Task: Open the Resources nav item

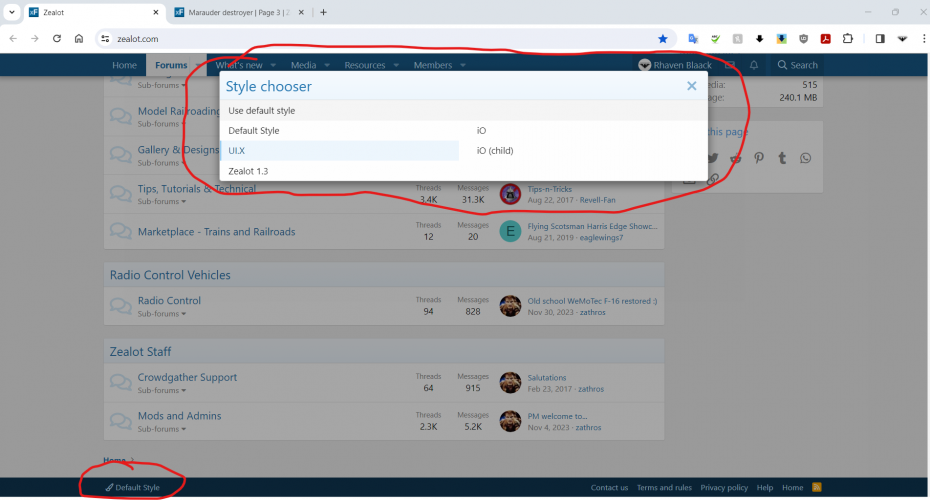Action: tap(365, 65)
